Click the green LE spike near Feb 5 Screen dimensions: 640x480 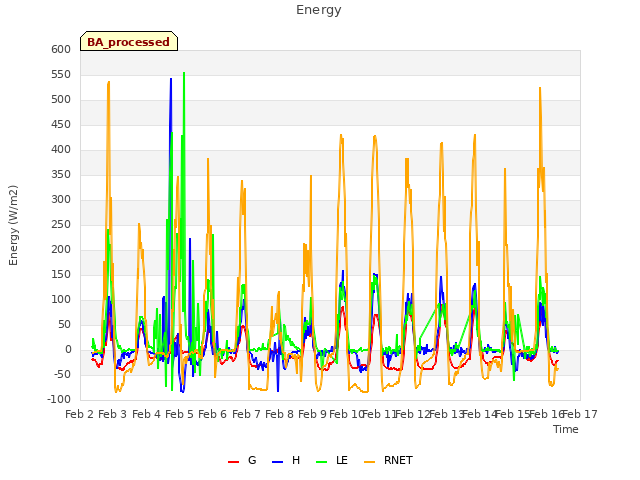click(184, 73)
